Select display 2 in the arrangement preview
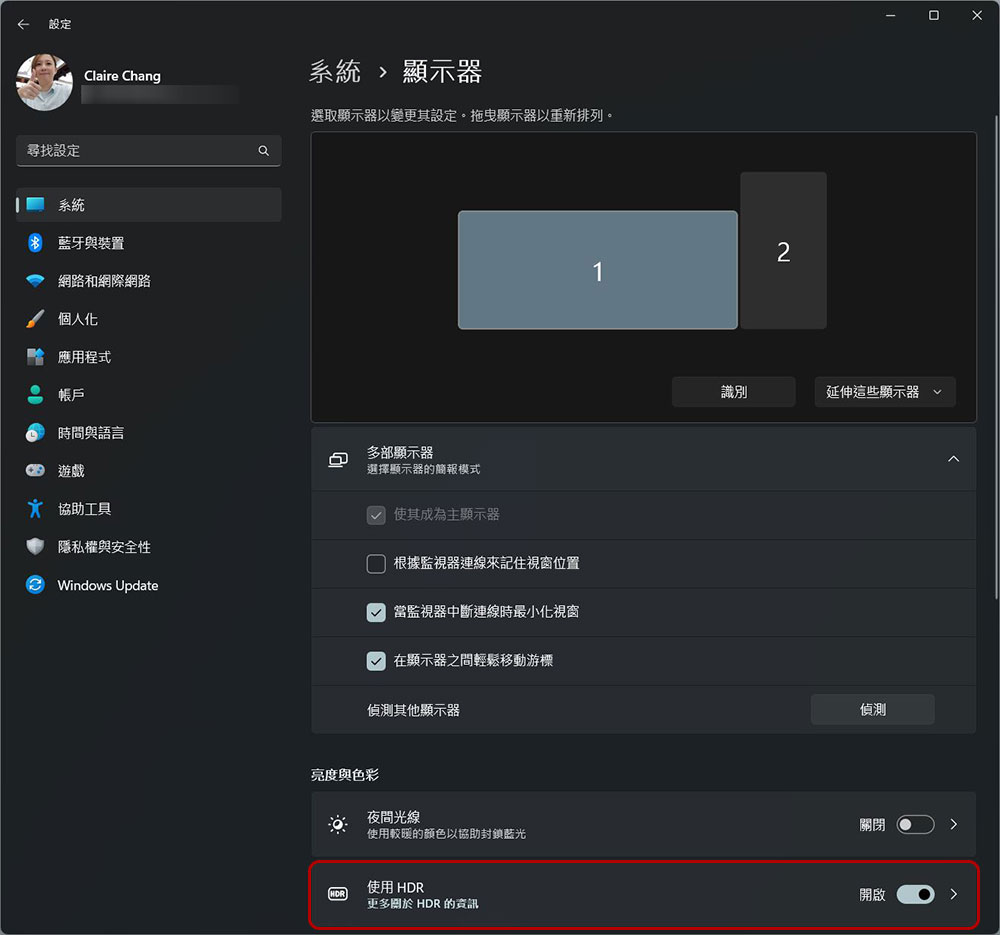 point(783,251)
